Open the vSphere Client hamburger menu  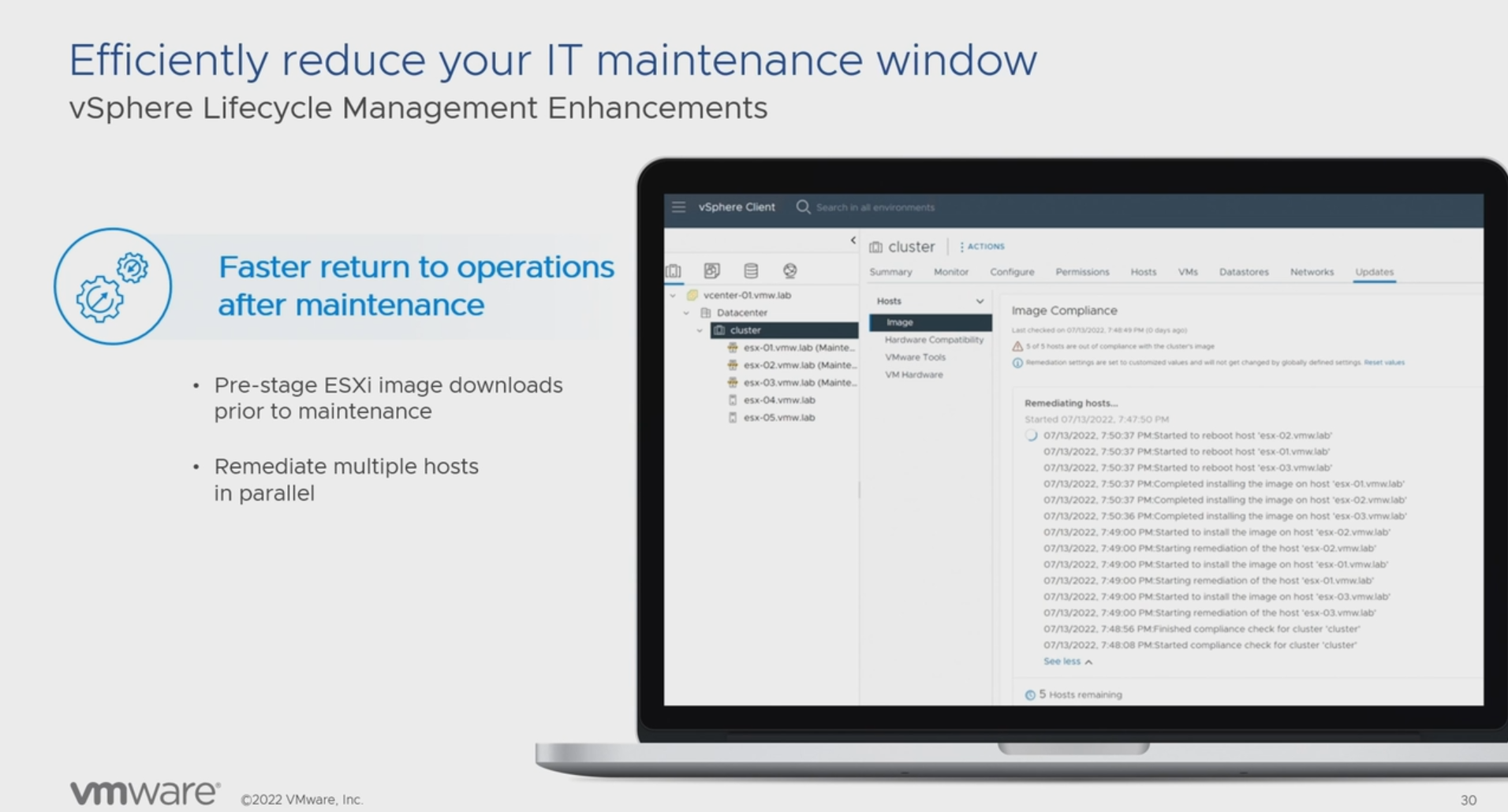678,207
